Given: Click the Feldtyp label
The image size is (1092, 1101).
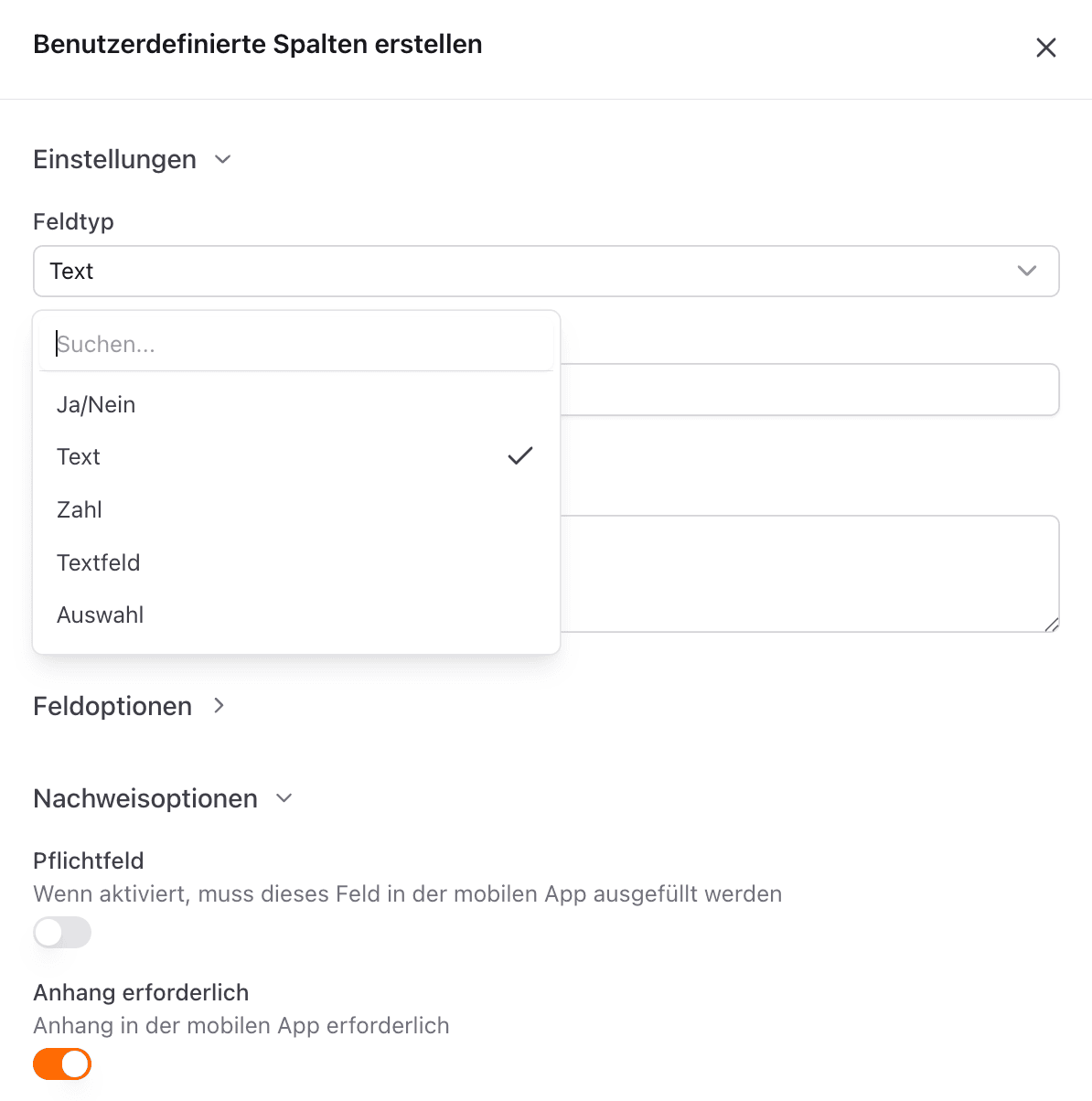Looking at the screenshot, I should (x=73, y=221).
